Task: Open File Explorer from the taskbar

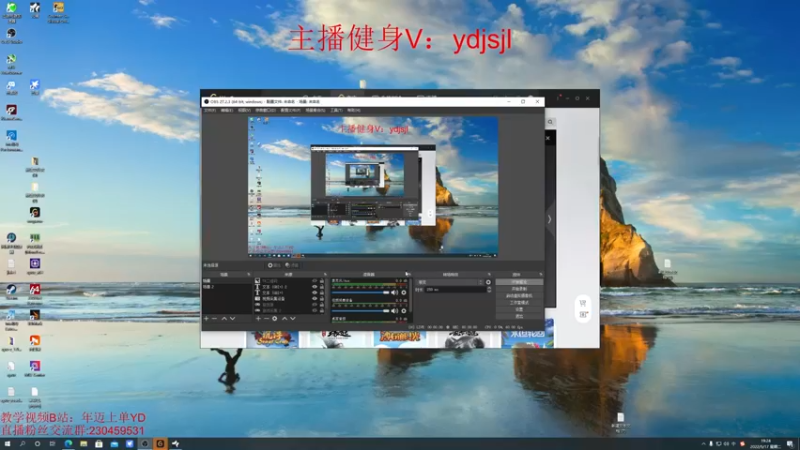Action: pos(83,444)
